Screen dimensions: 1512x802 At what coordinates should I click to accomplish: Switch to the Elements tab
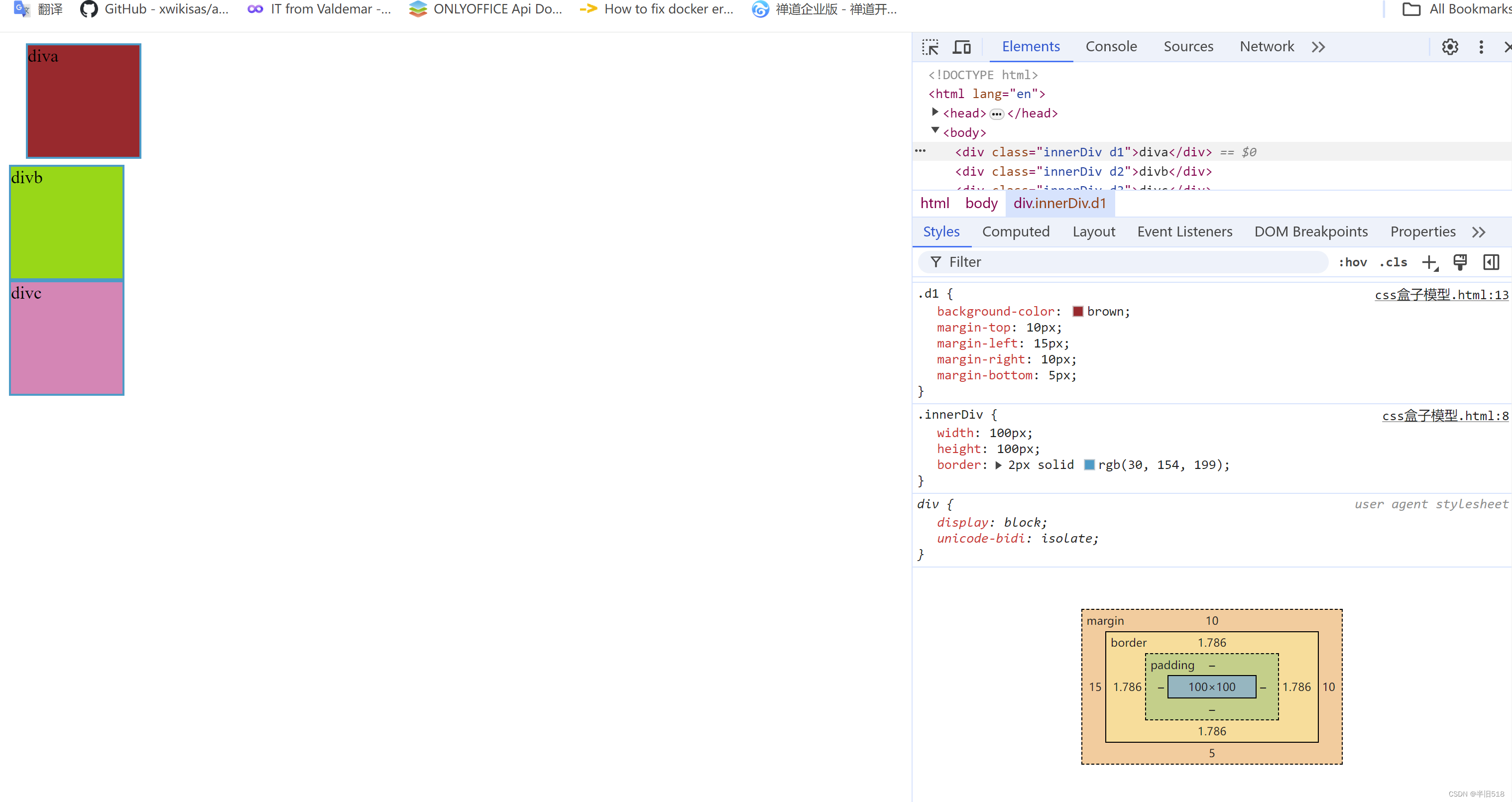point(1031,46)
